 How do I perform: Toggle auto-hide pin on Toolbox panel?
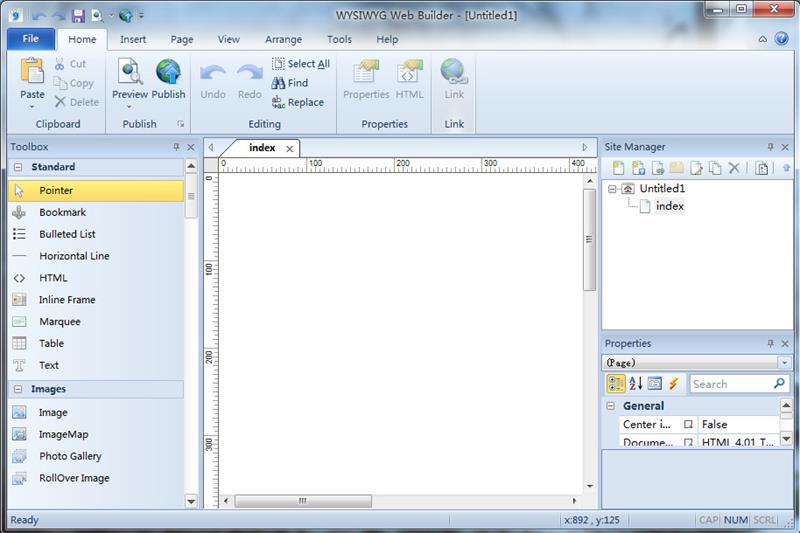(176, 147)
